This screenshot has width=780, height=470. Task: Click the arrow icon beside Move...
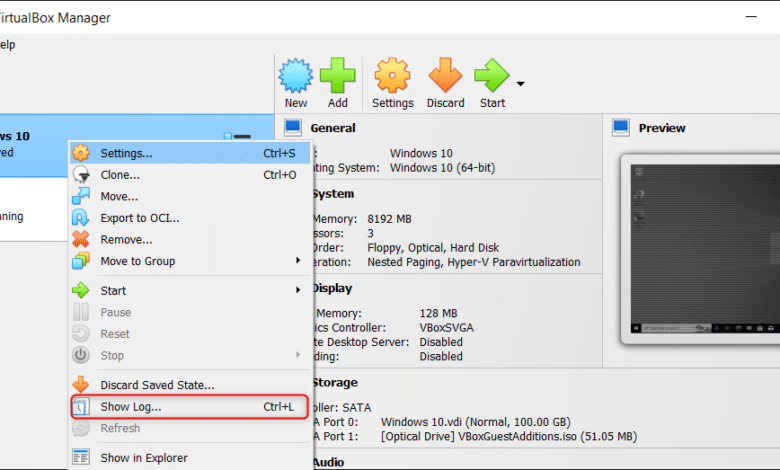point(81,196)
